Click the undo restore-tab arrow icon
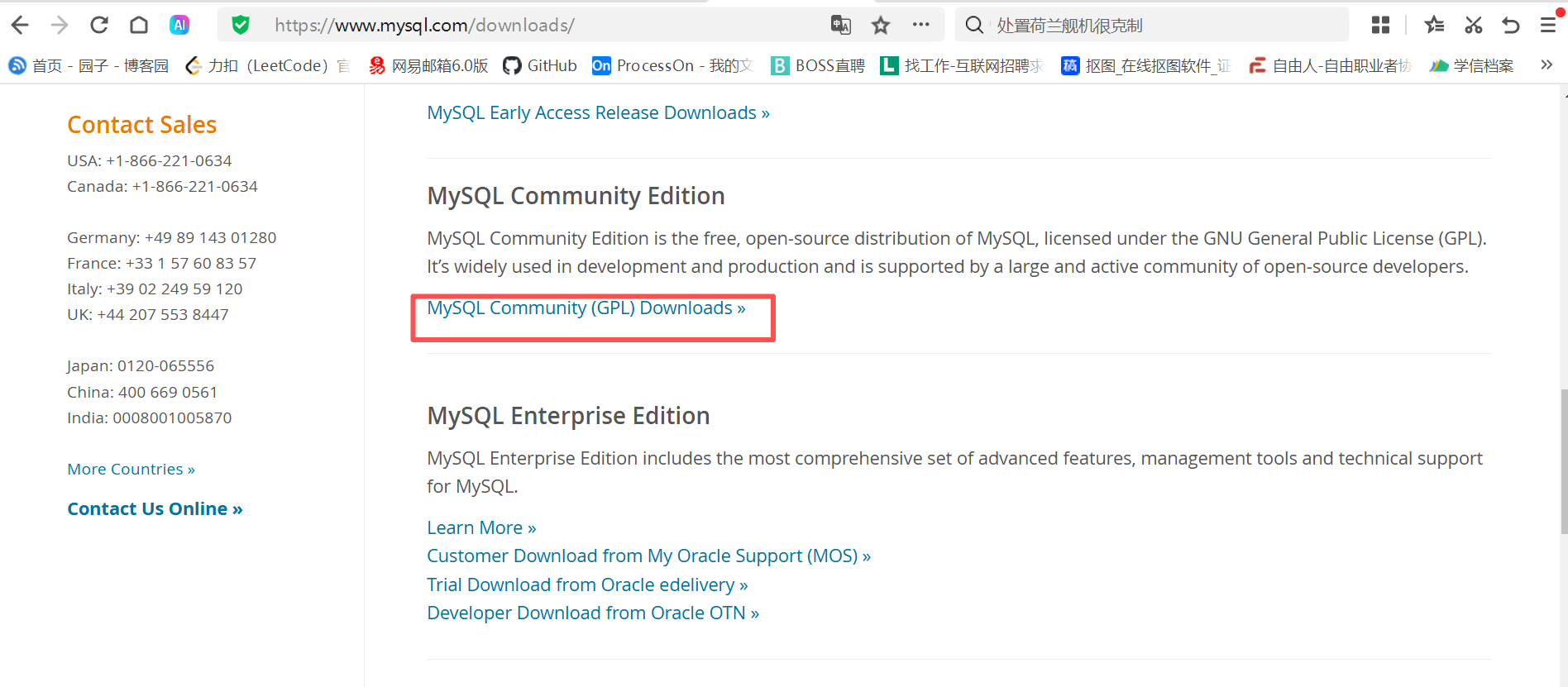The width and height of the screenshot is (1568, 687). coord(1511,25)
